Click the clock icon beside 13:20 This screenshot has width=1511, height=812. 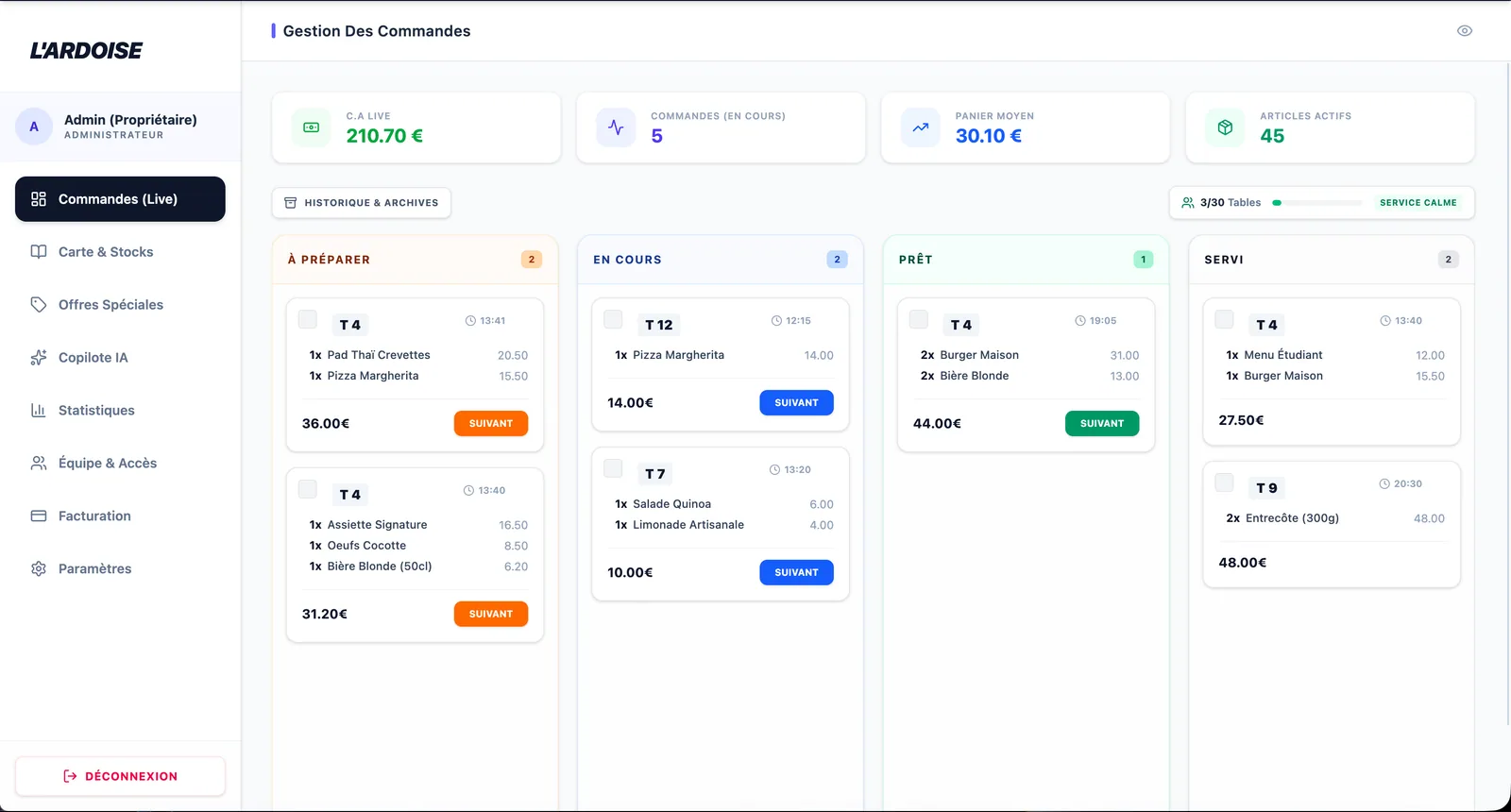[x=774, y=470]
